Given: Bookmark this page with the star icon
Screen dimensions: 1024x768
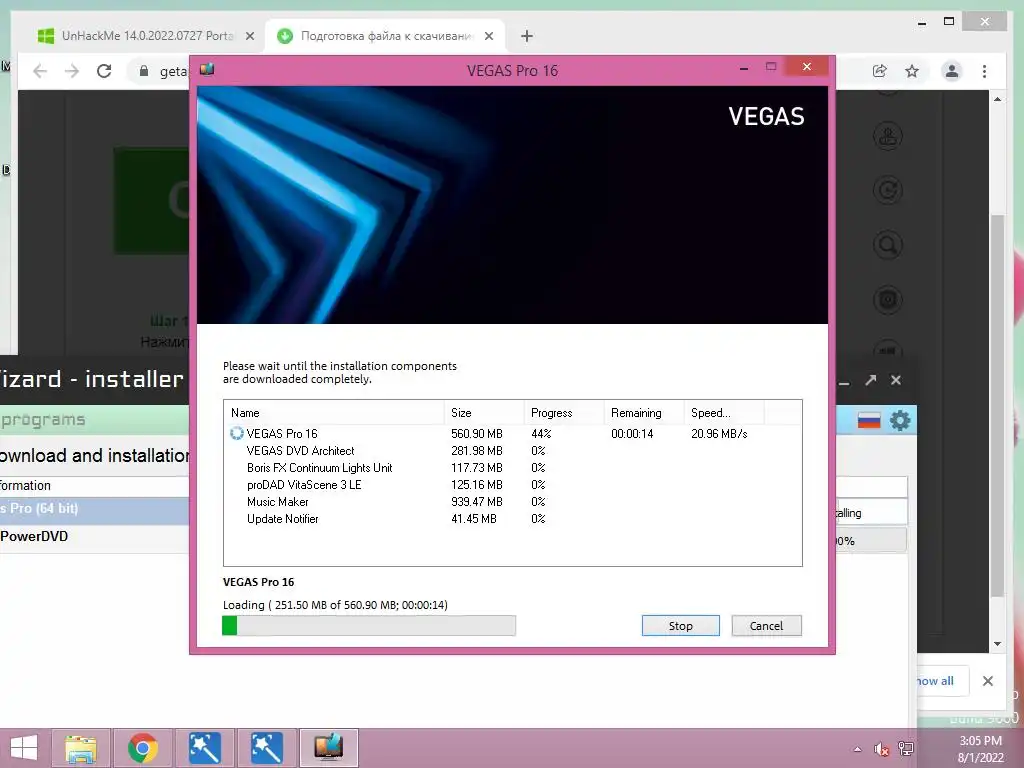Looking at the screenshot, I should pyautogui.click(x=912, y=71).
